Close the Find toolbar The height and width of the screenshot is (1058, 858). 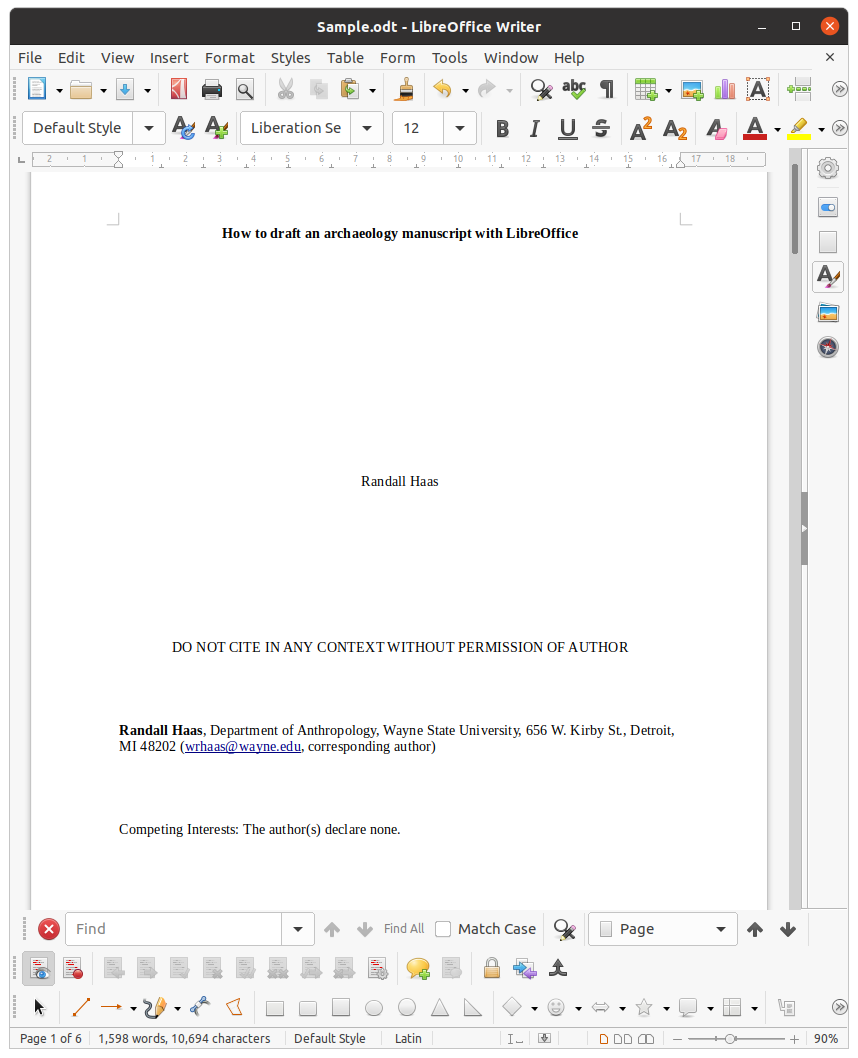49,929
